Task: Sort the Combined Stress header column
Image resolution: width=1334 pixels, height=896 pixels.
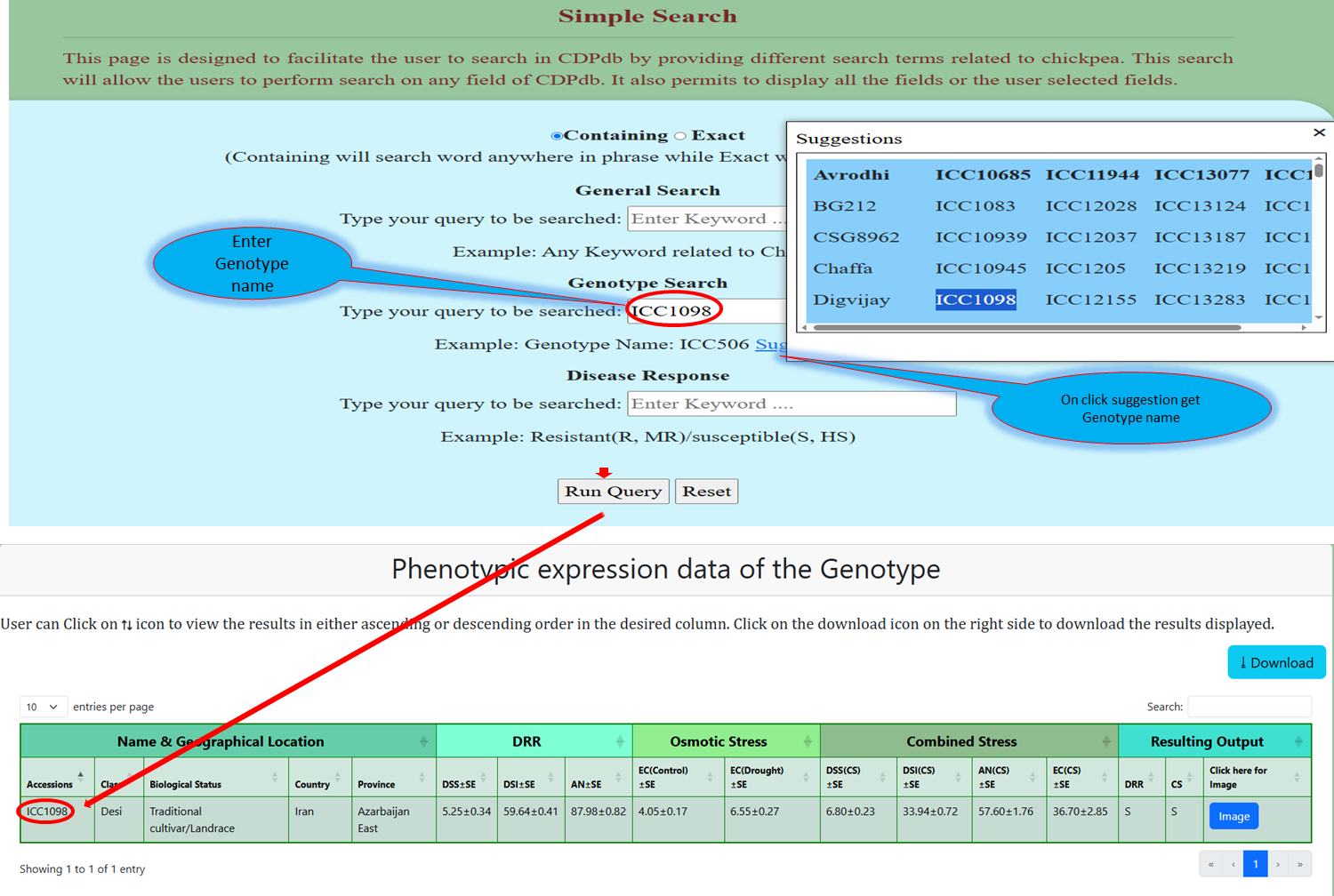Action: [1105, 741]
